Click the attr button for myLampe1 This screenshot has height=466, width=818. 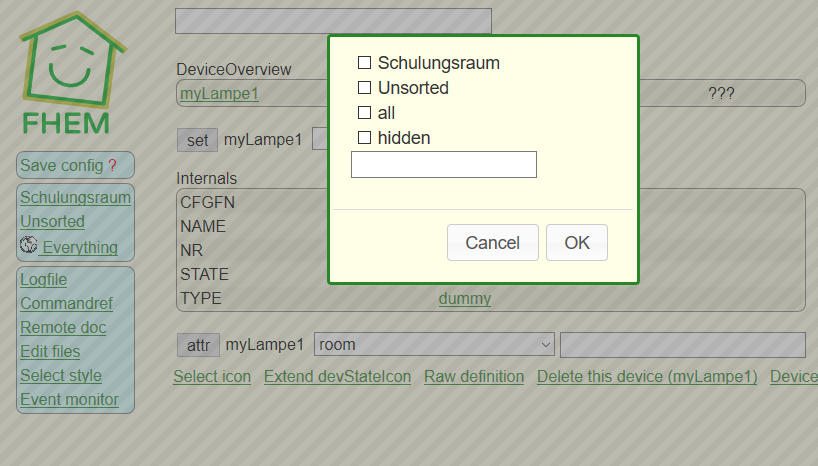click(198, 345)
